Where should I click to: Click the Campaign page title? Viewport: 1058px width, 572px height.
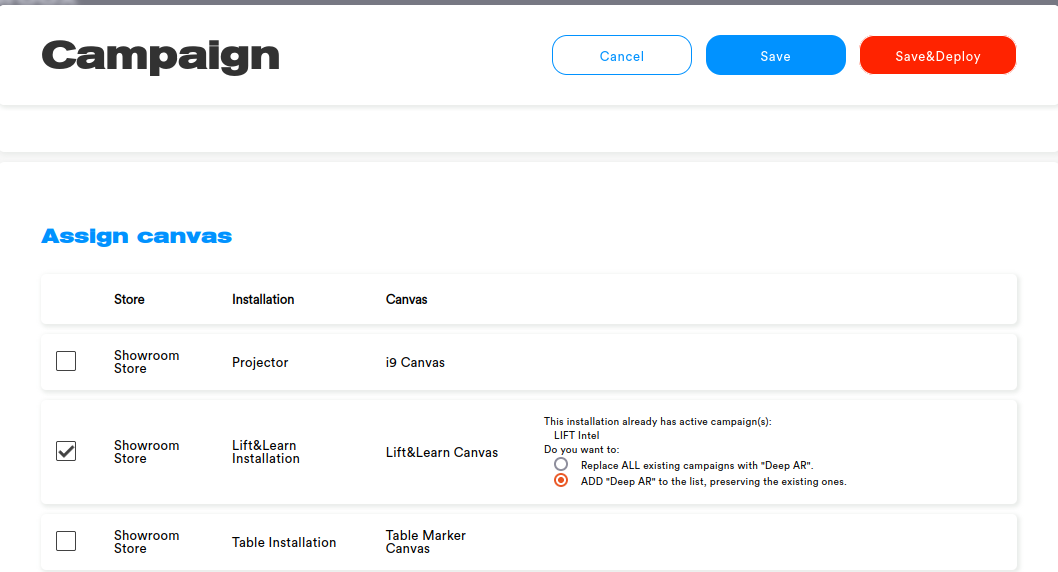pos(161,57)
